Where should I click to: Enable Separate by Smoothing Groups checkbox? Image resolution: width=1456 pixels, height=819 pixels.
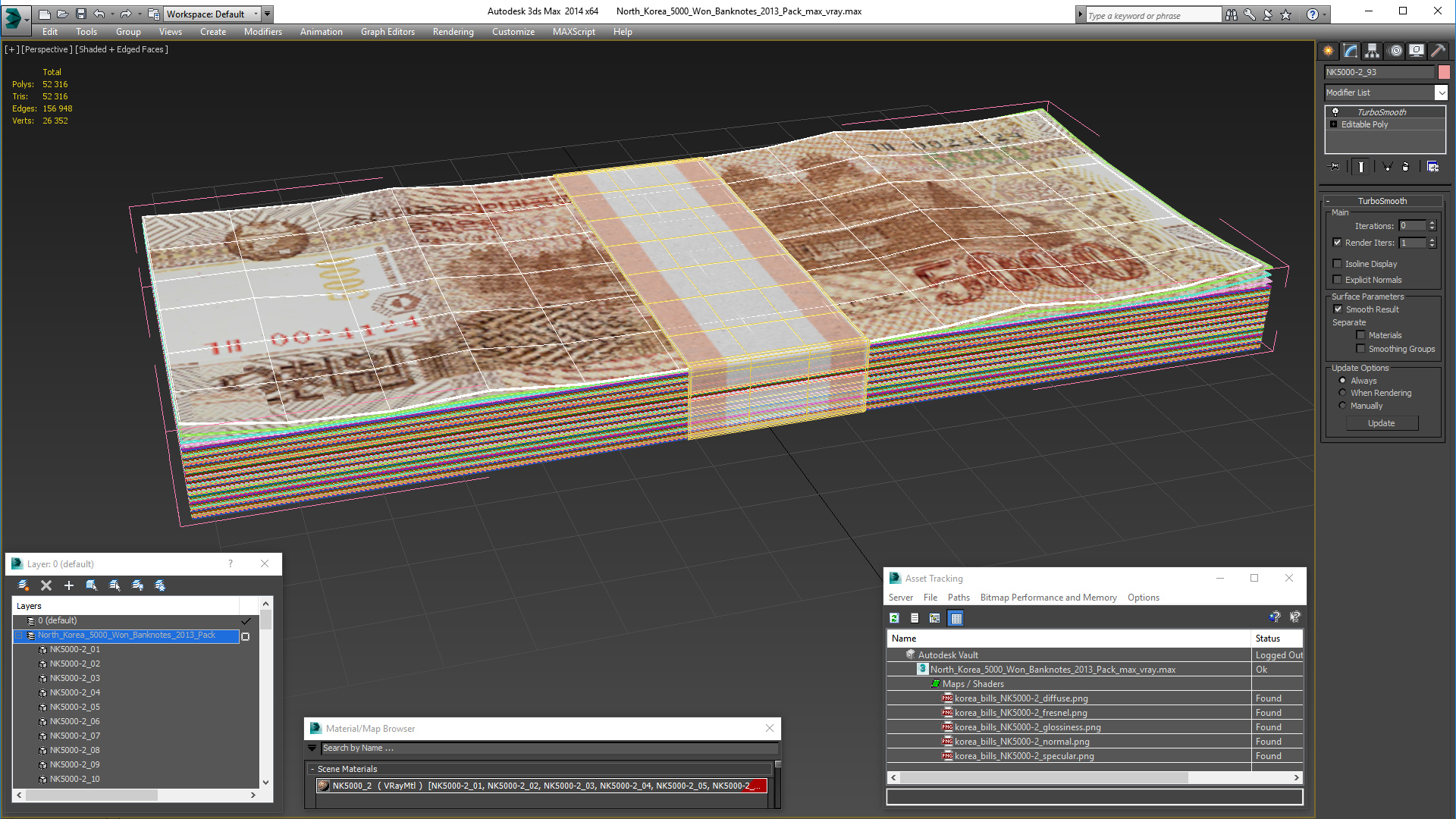1361,349
